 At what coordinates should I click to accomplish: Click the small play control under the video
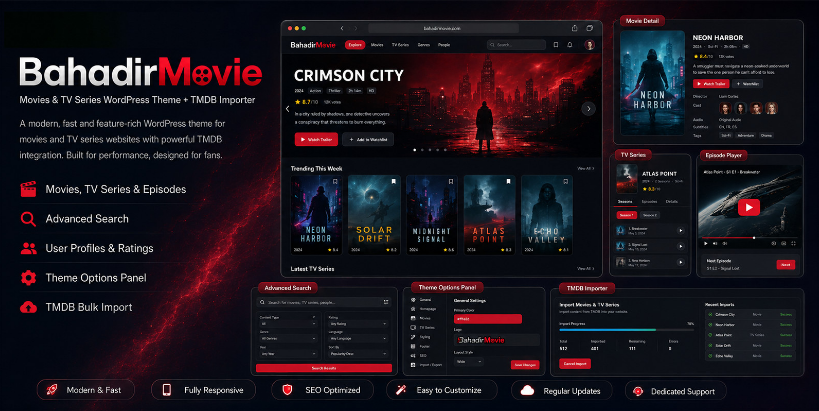tap(706, 243)
